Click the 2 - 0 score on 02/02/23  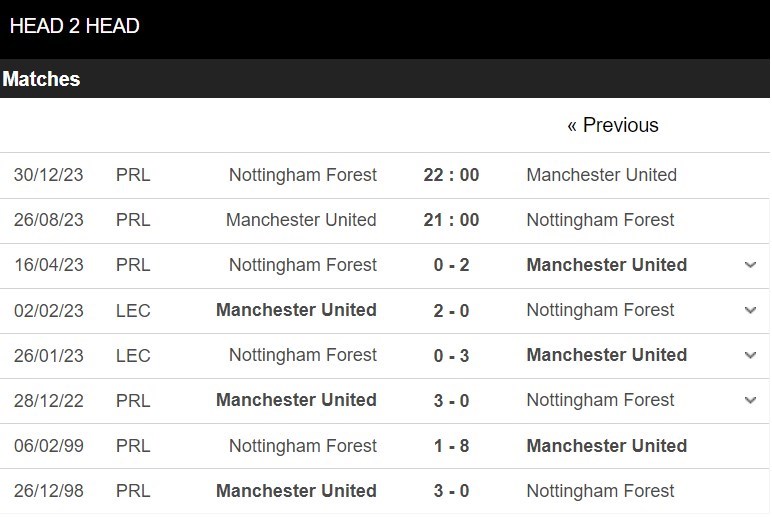pyautogui.click(x=451, y=310)
